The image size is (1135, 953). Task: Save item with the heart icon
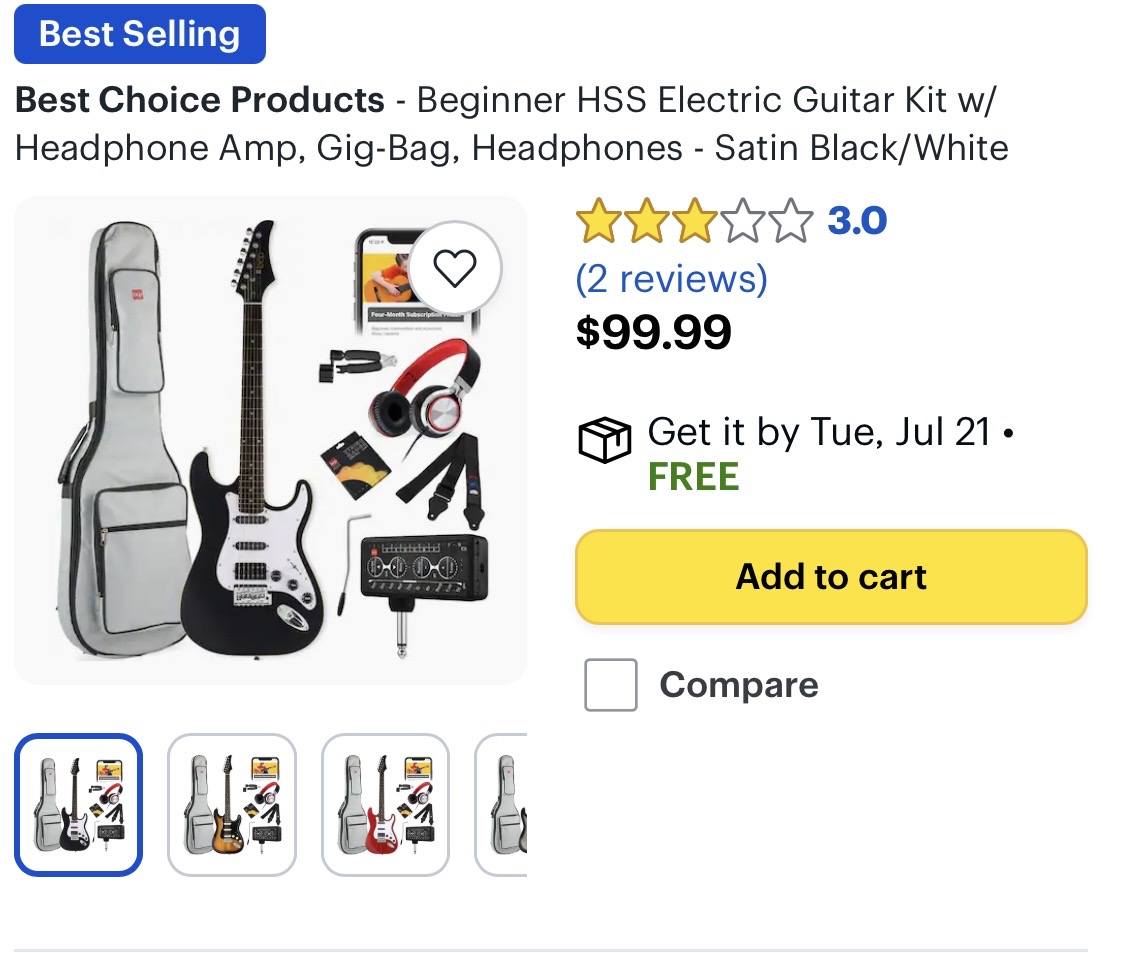pyautogui.click(x=455, y=268)
